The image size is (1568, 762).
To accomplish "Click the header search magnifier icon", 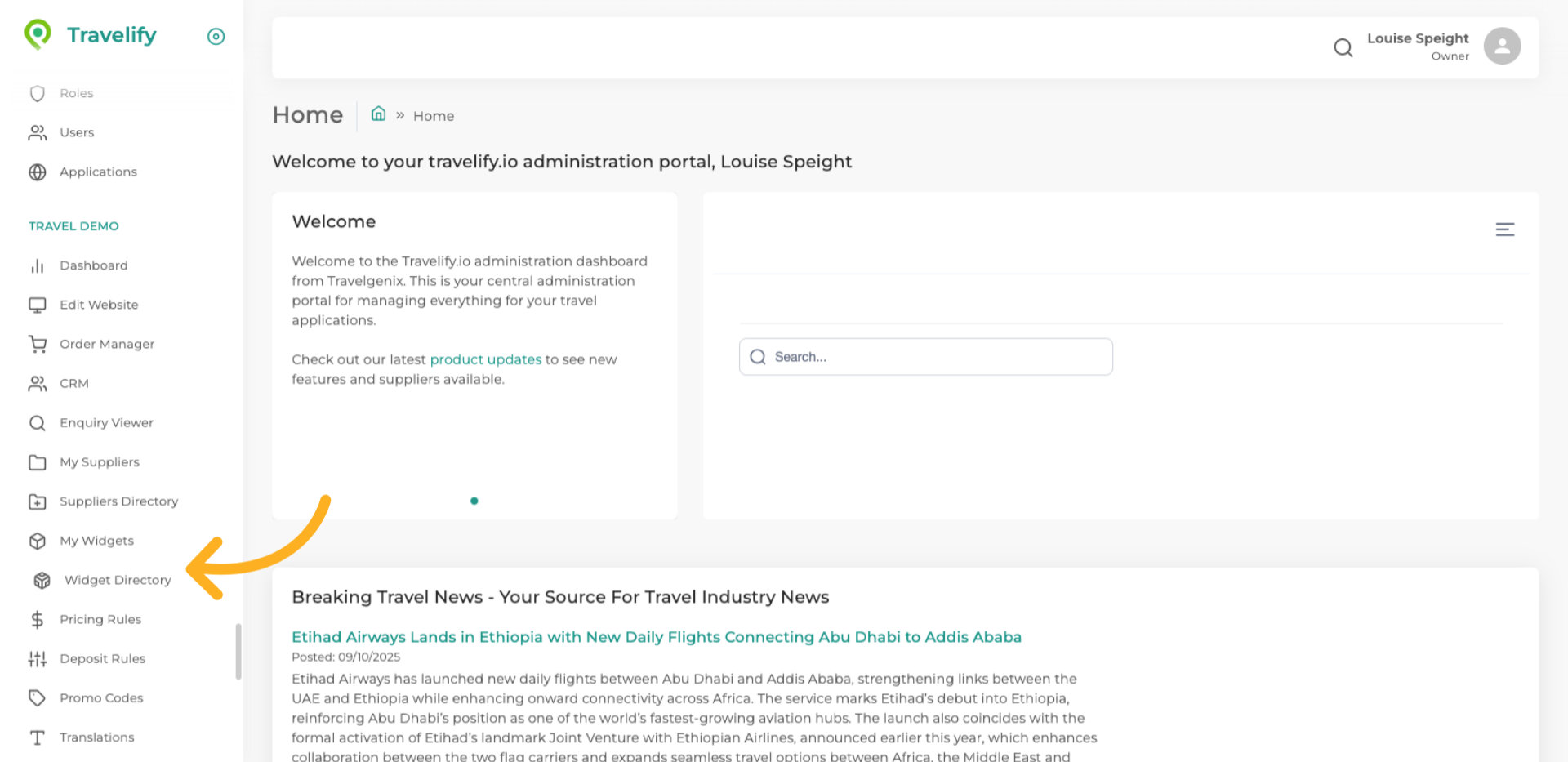I will (x=1343, y=47).
